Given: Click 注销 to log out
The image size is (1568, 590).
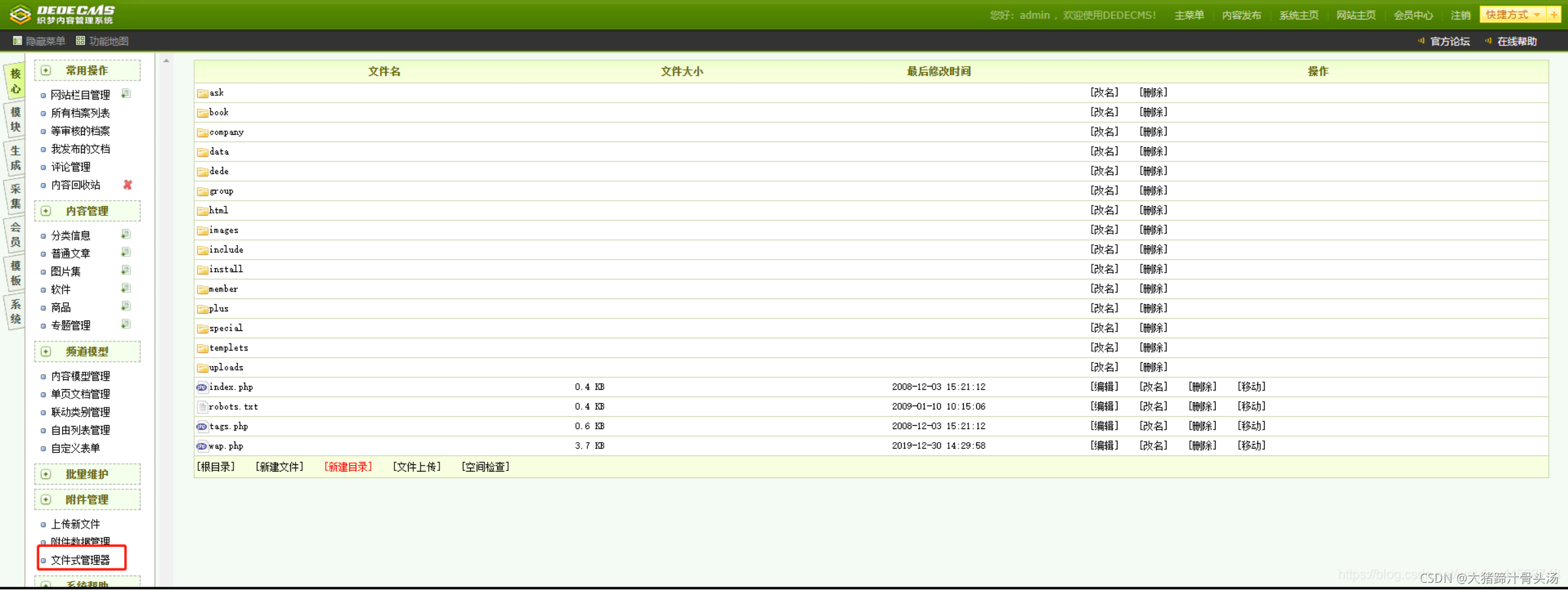Looking at the screenshot, I should [x=1460, y=16].
